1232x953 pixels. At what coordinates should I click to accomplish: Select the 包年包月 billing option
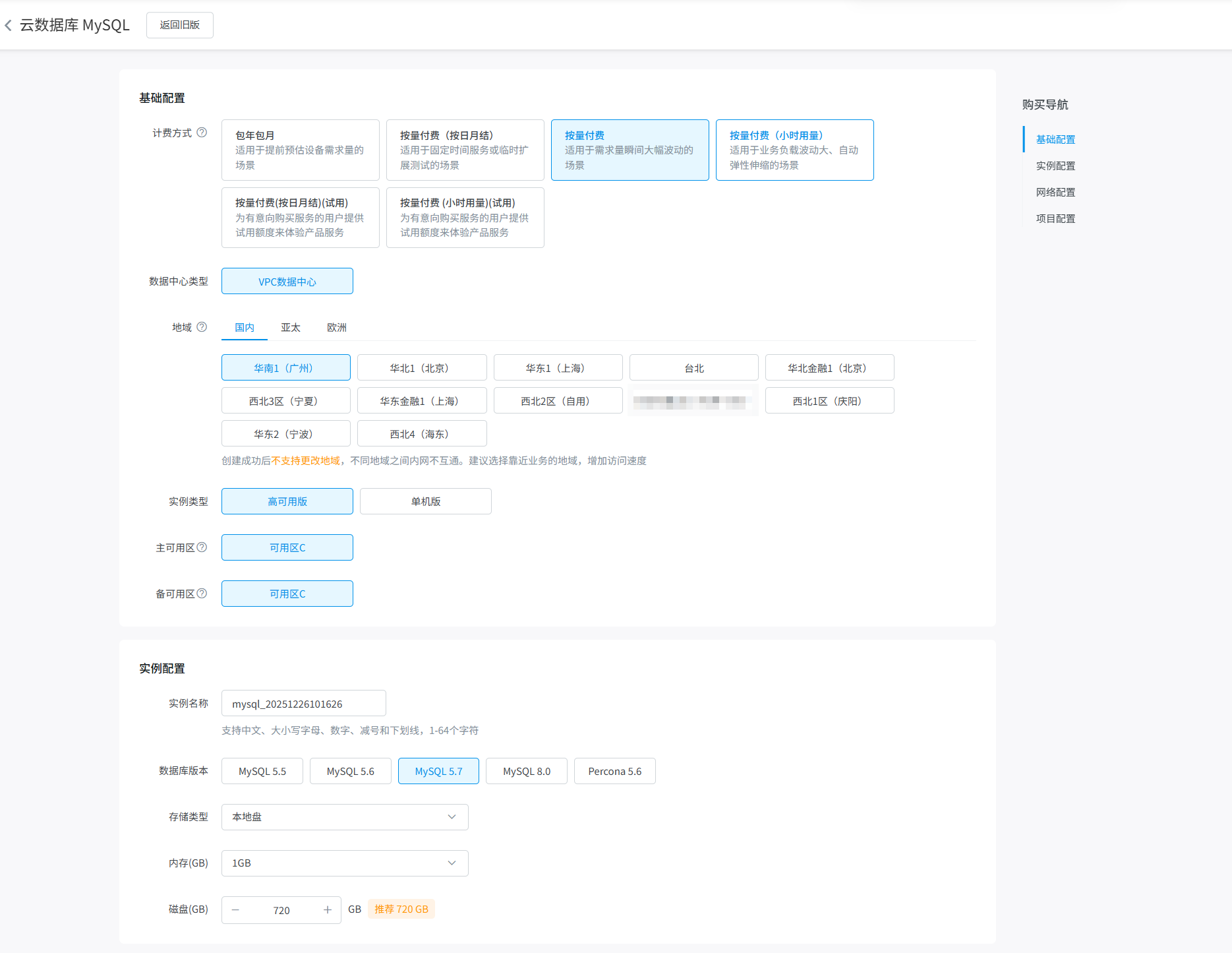coord(300,150)
